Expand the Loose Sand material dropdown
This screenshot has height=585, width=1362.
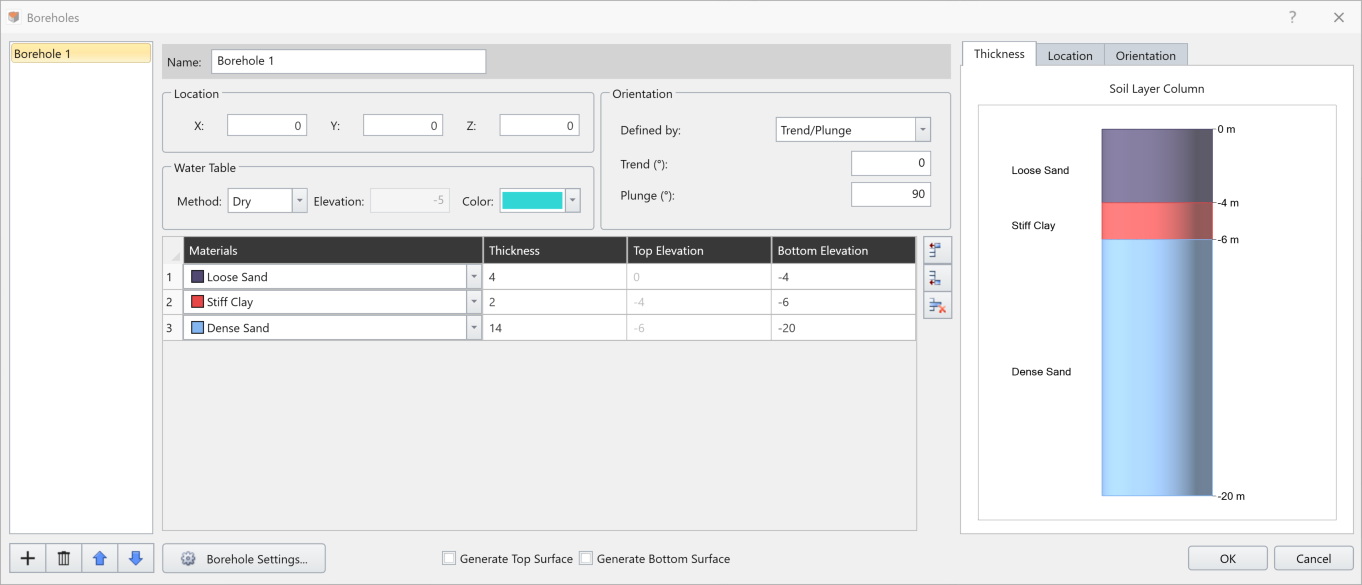(474, 277)
